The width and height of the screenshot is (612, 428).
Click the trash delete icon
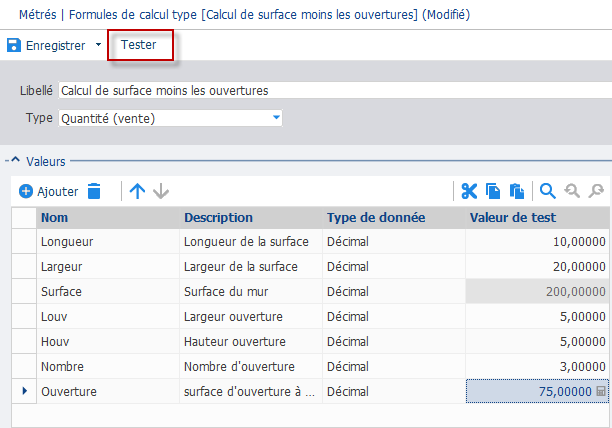point(94,191)
